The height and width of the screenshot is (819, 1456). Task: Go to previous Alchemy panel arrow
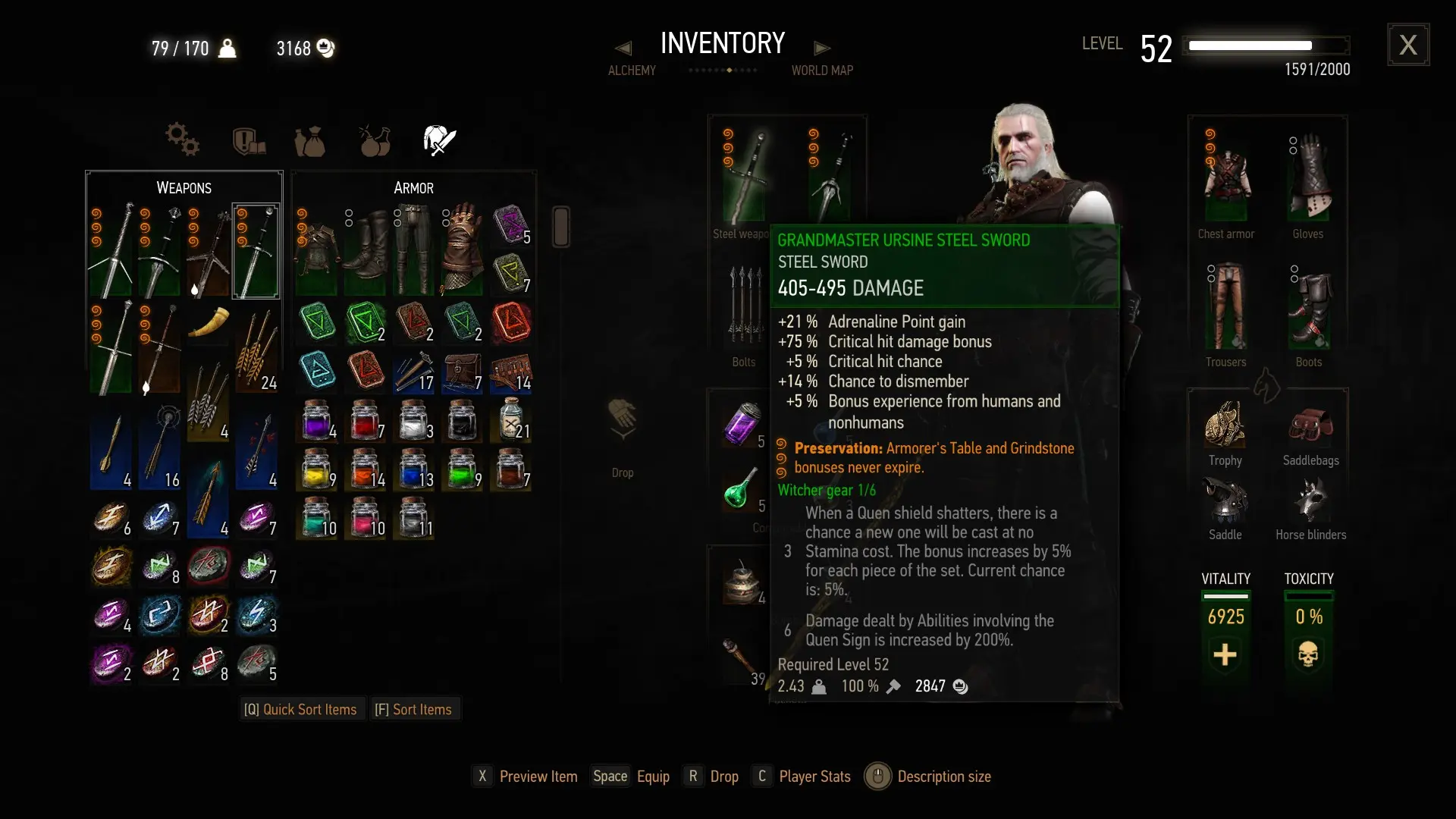(x=623, y=49)
